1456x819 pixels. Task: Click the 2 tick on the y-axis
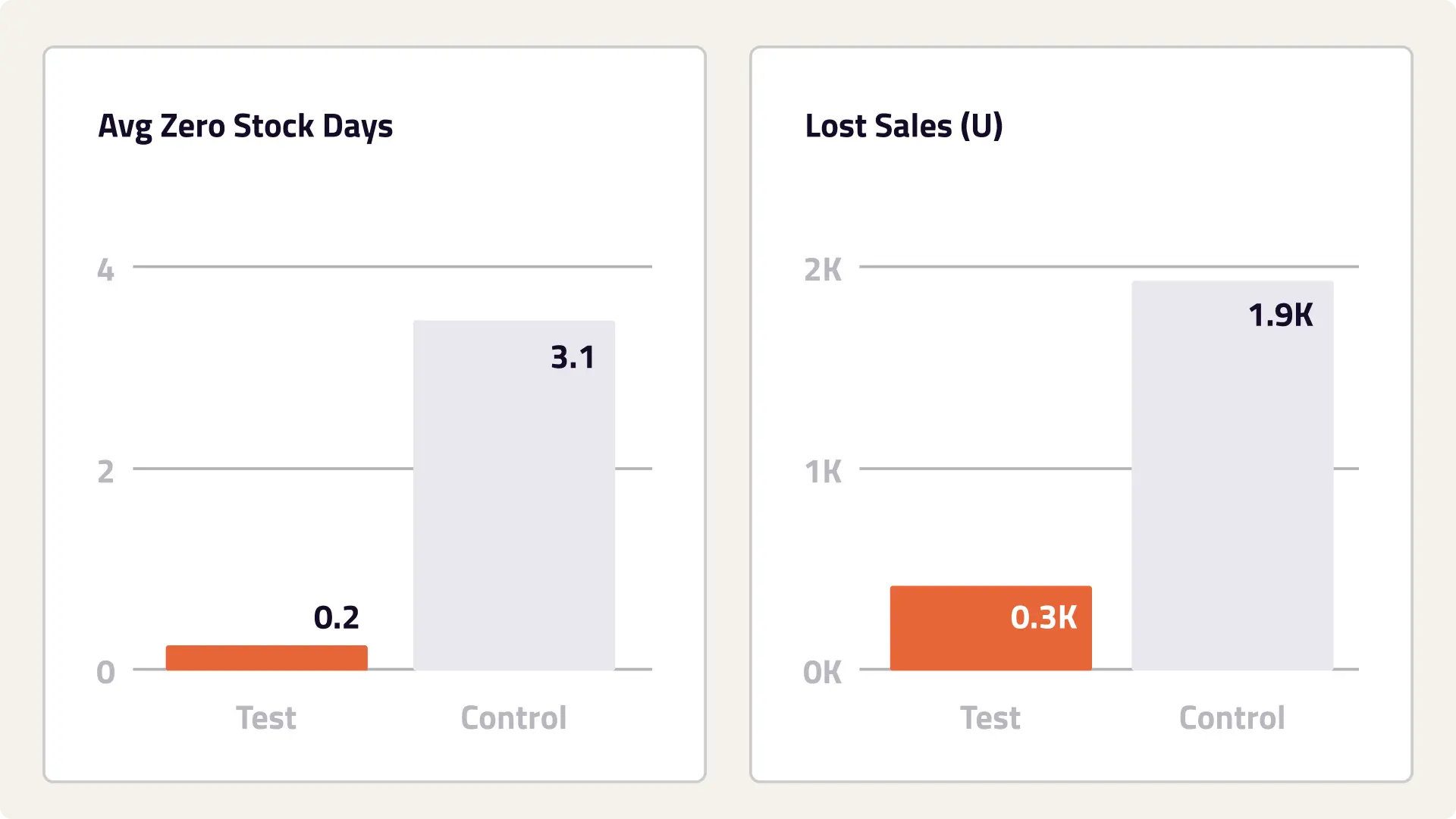[105, 472]
